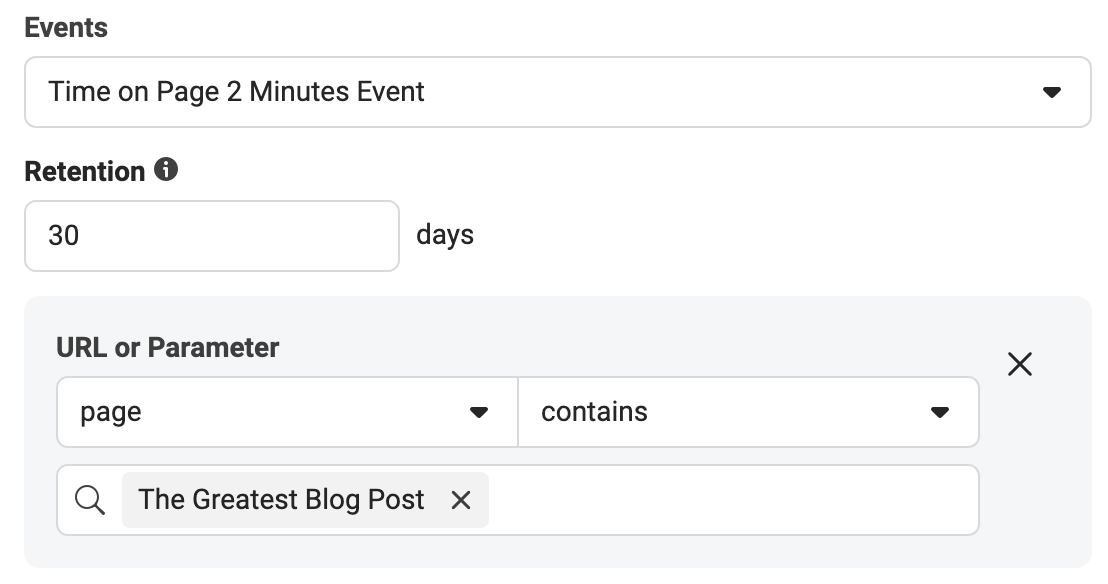Click the Retention label
Viewport: 1108px width, 584px height.
[85, 171]
